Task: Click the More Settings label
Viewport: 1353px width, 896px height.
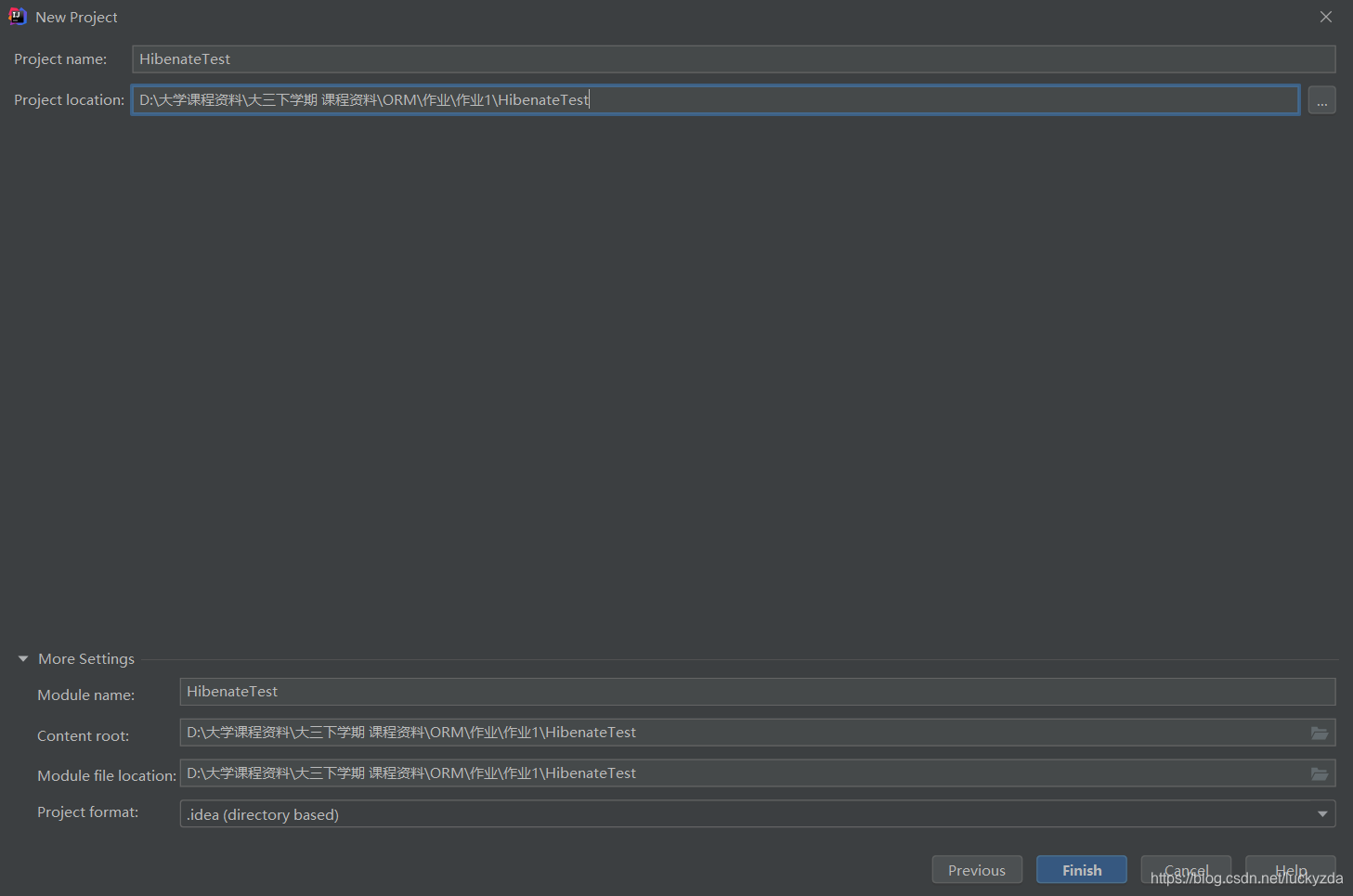Action: (x=86, y=659)
